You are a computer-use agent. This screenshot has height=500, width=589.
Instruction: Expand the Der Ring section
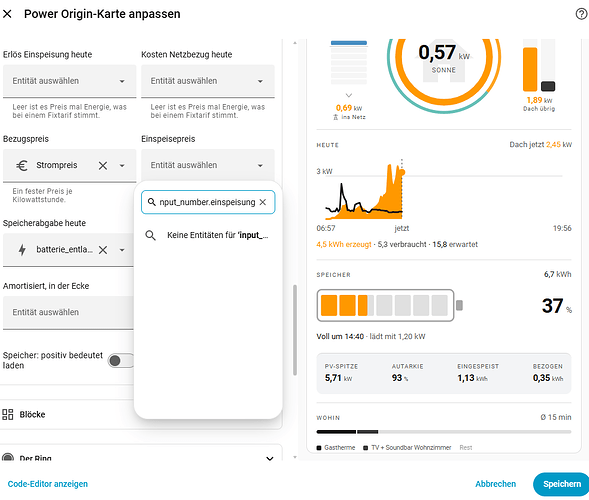[269, 458]
